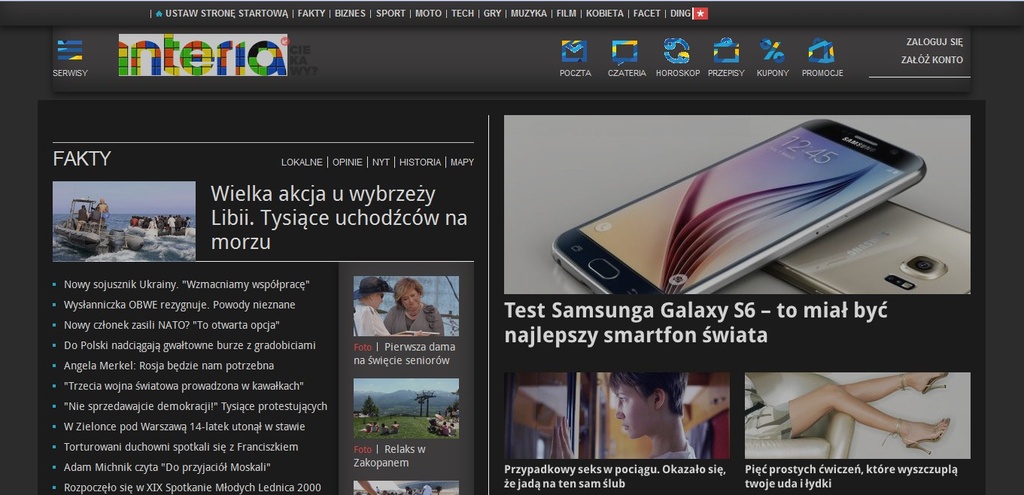
Task: Select the OPINIE subsection tab
Action: (x=347, y=162)
